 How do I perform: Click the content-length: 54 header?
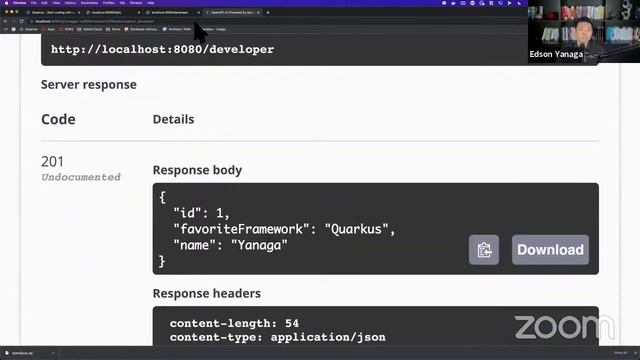234,323
